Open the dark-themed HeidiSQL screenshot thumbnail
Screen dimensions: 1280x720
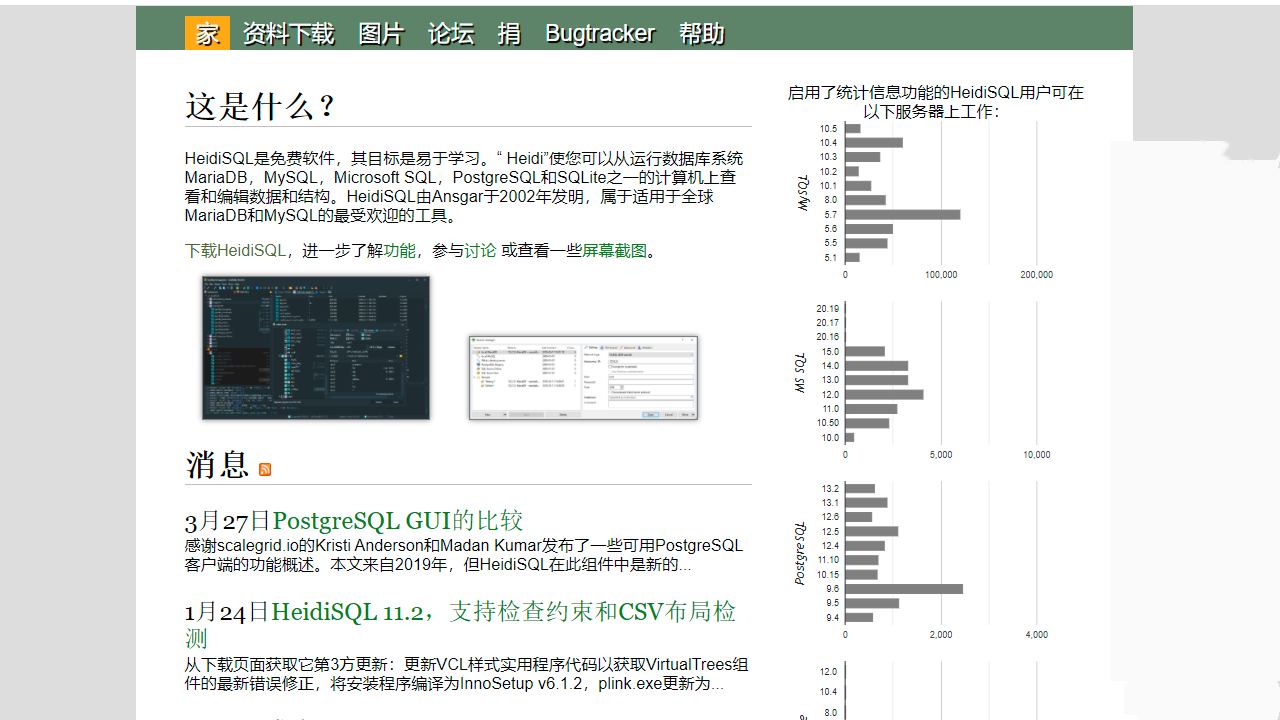pyautogui.click(x=315, y=347)
